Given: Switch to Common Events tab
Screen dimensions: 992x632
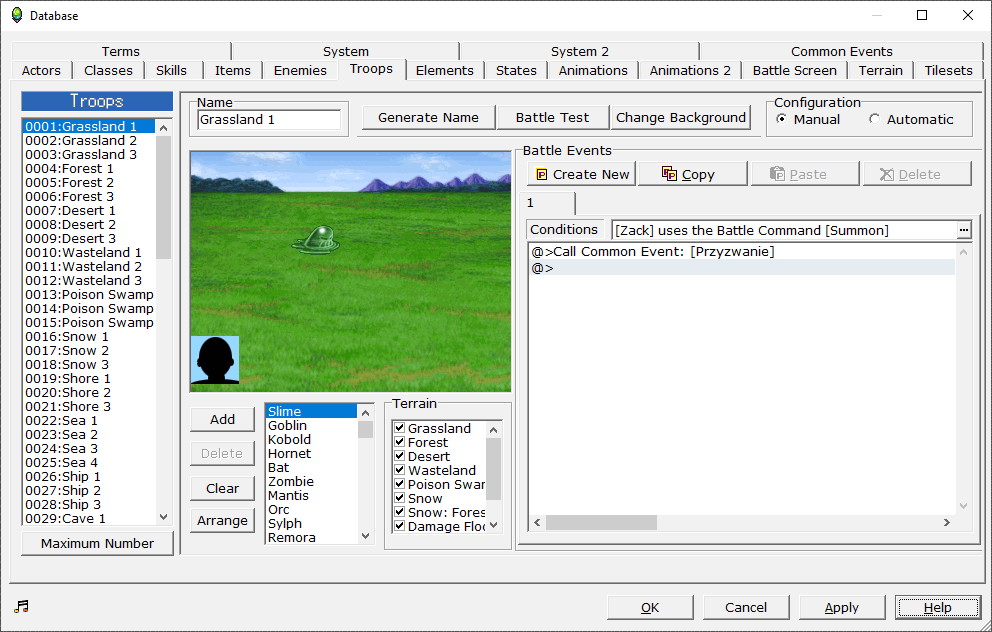Looking at the screenshot, I should pyautogui.click(x=841, y=51).
